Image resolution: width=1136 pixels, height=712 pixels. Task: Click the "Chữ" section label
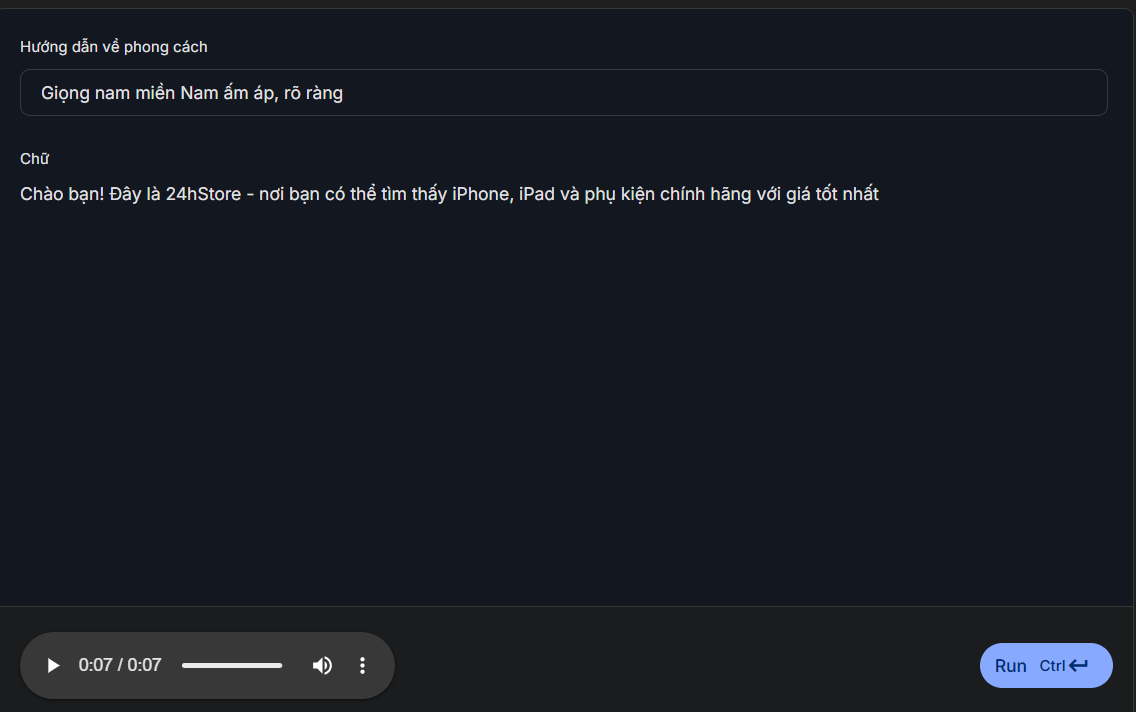pyautogui.click(x=34, y=159)
